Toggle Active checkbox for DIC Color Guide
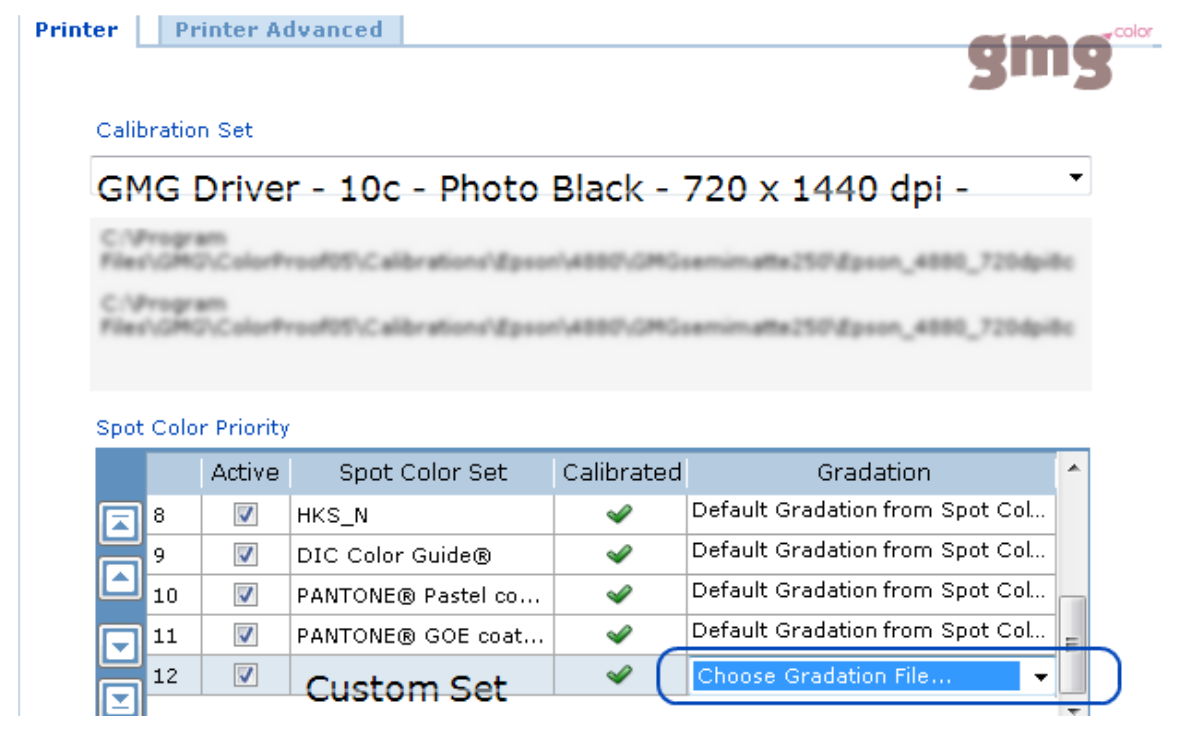 [x=245, y=555]
